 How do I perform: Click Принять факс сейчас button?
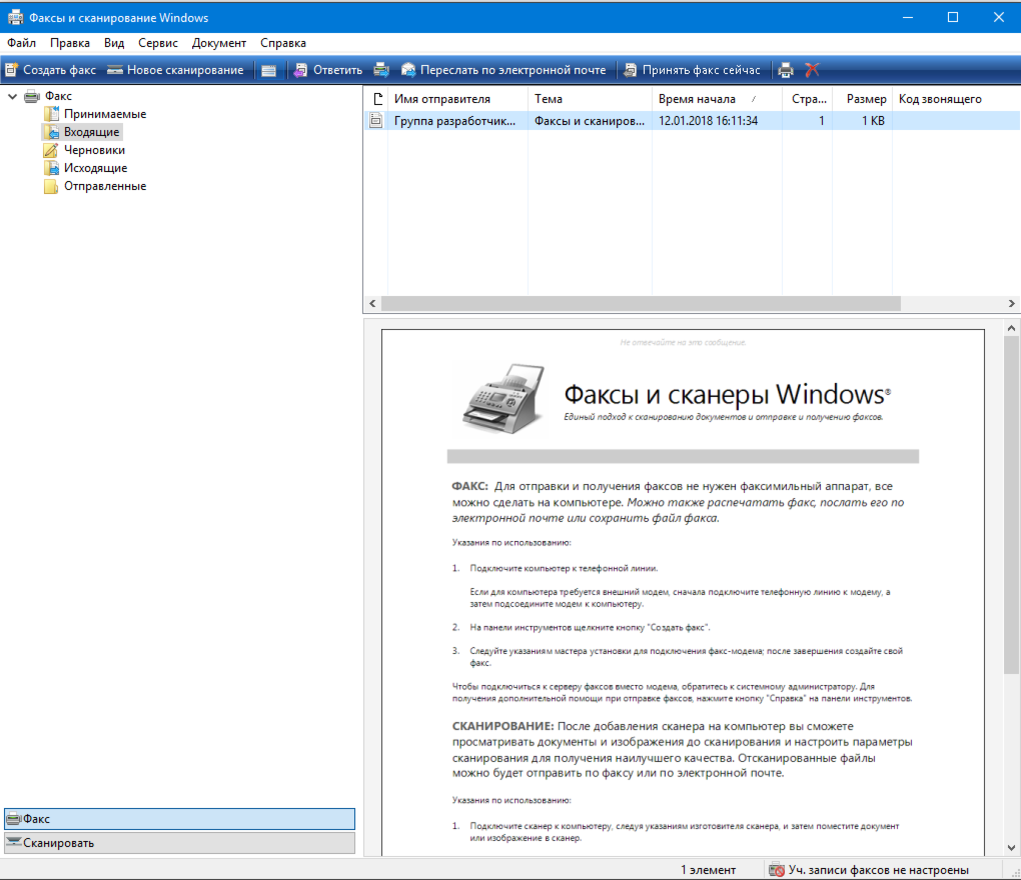point(692,70)
